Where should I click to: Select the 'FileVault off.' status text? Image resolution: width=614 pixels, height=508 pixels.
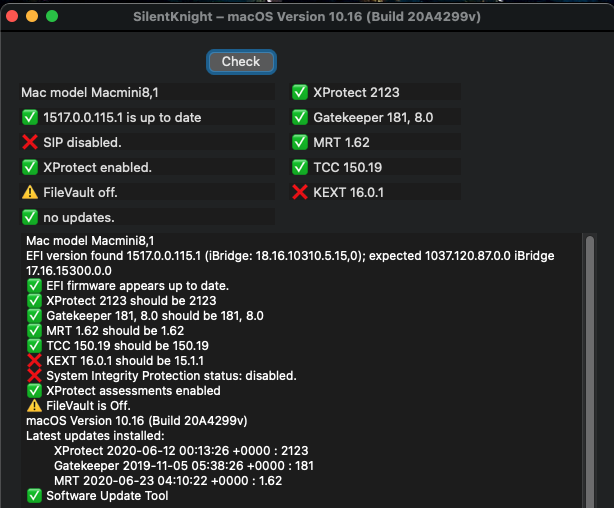[80, 193]
